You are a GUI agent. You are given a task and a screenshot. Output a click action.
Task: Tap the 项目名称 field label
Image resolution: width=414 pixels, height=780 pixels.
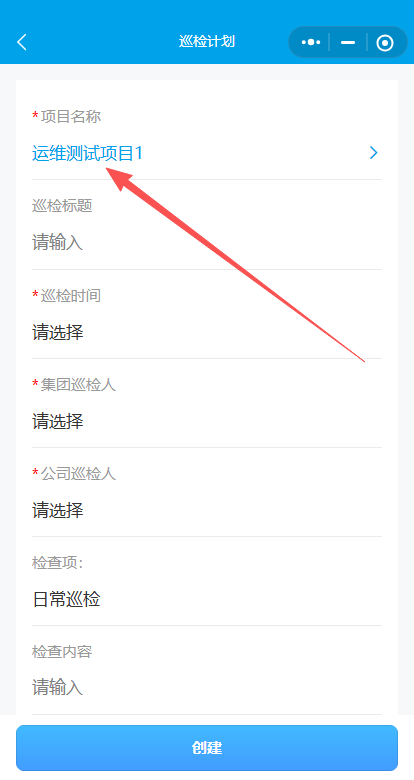tap(71, 116)
